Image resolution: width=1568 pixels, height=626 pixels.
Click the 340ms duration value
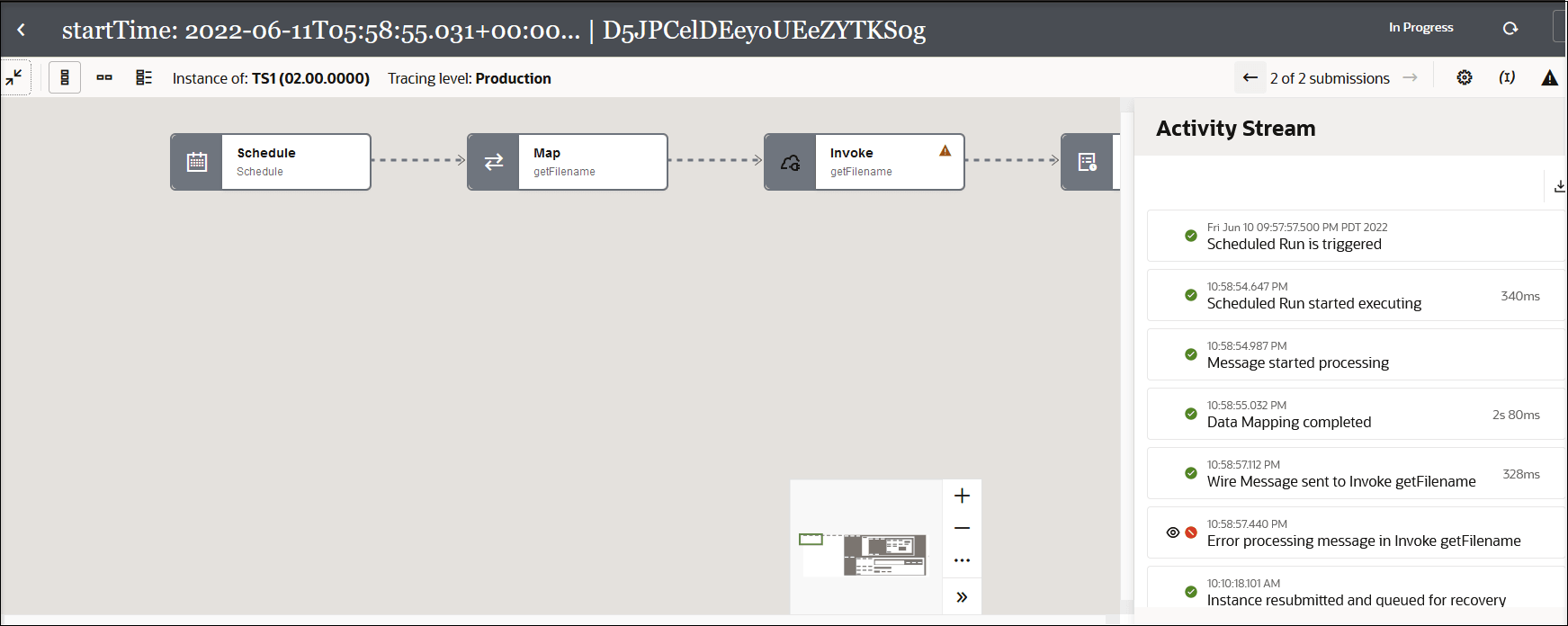1519,296
